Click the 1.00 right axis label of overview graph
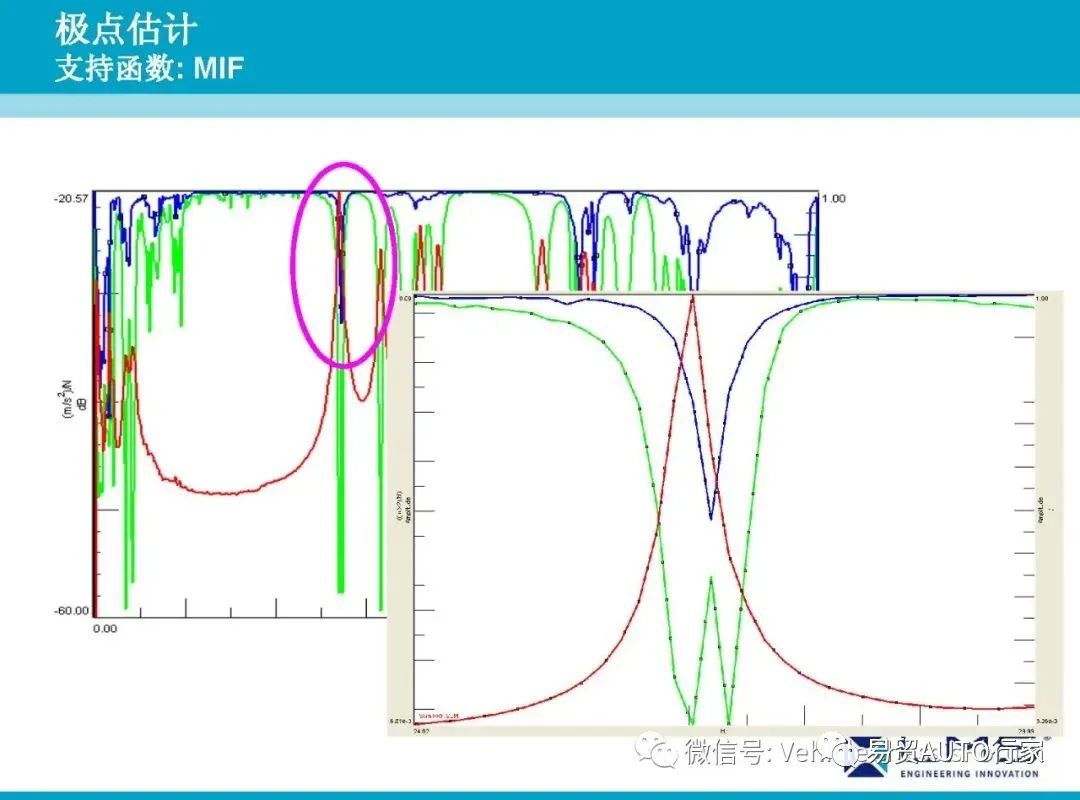Image resolution: width=1080 pixels, height=800 pixels. 833,198
